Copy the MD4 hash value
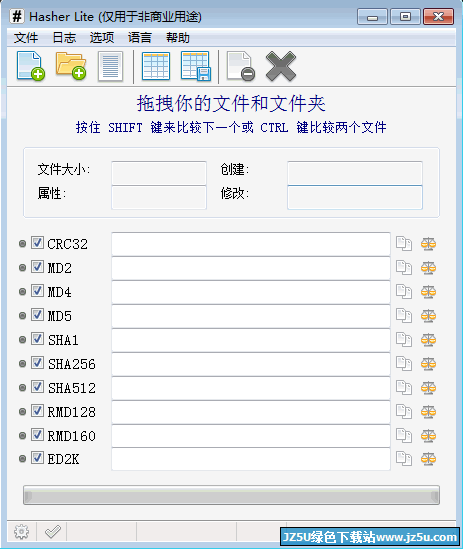463x549 pixels. click(x=404, y=292)
